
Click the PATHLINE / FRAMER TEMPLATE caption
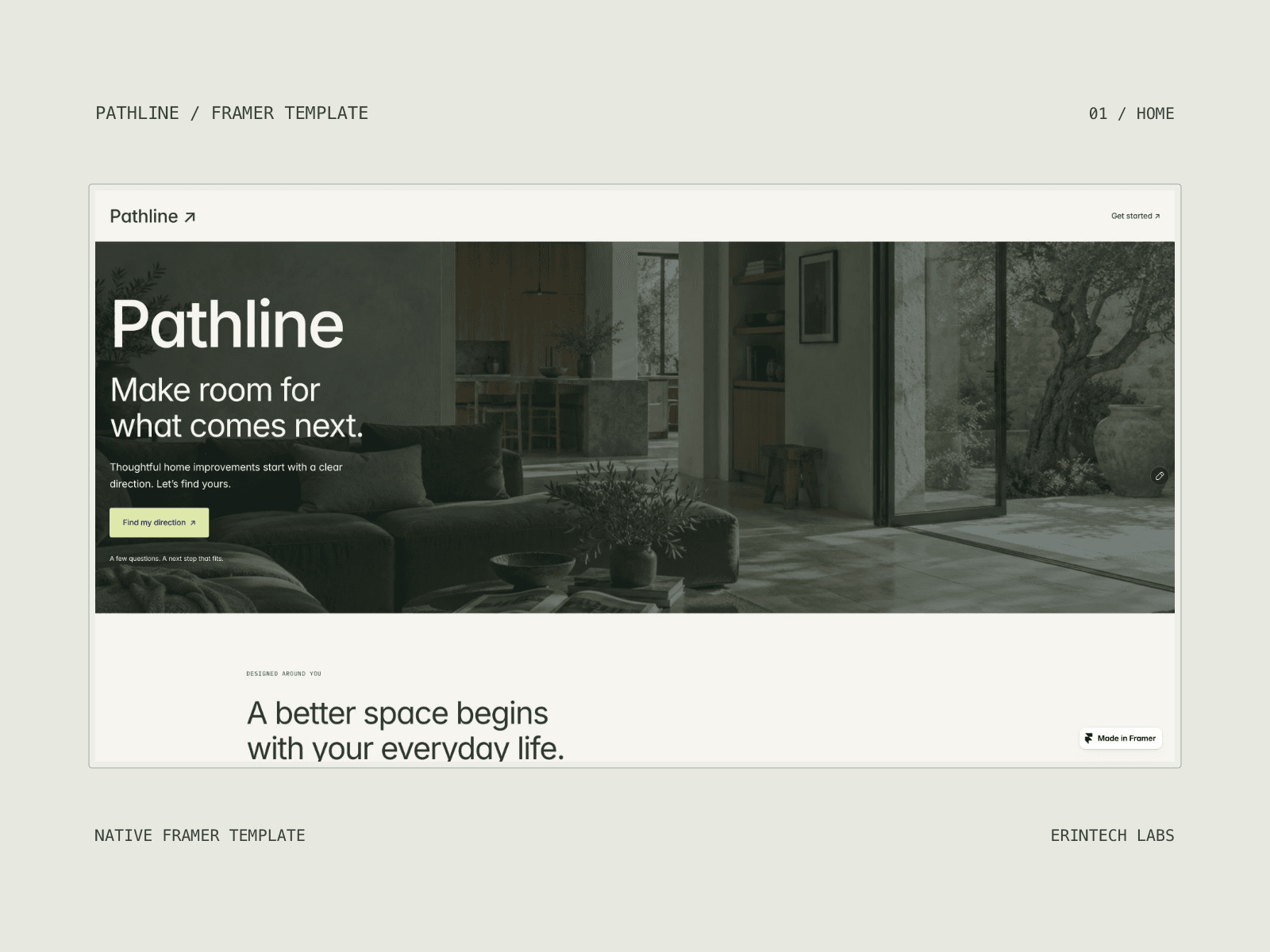pyautogui.click(x=232, y=113)
